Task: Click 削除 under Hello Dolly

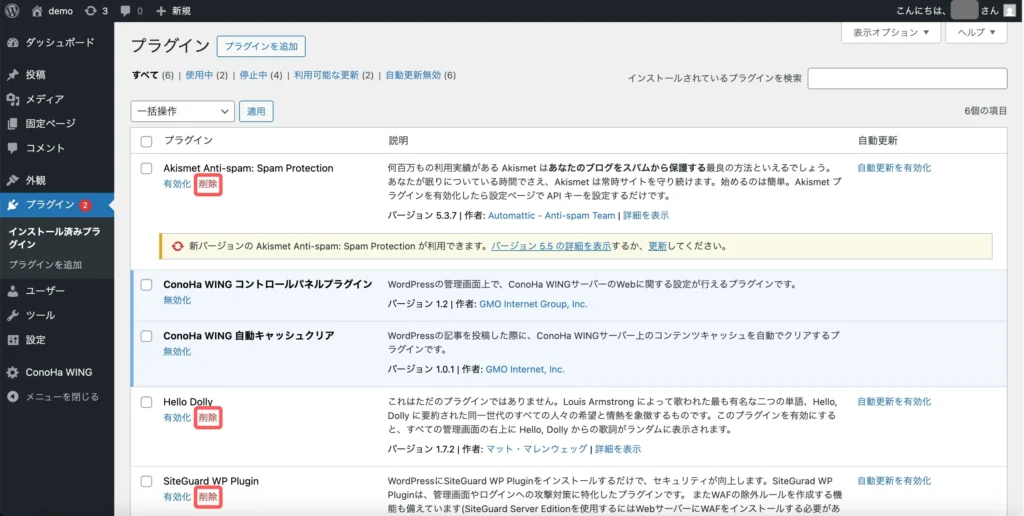Action: 208,418
